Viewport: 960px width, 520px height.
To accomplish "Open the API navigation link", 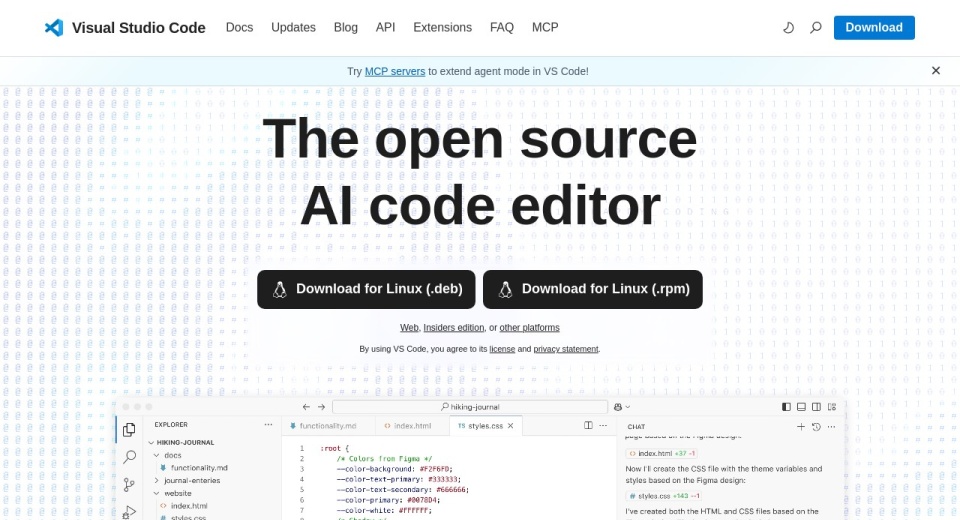I will pos(385,28).
